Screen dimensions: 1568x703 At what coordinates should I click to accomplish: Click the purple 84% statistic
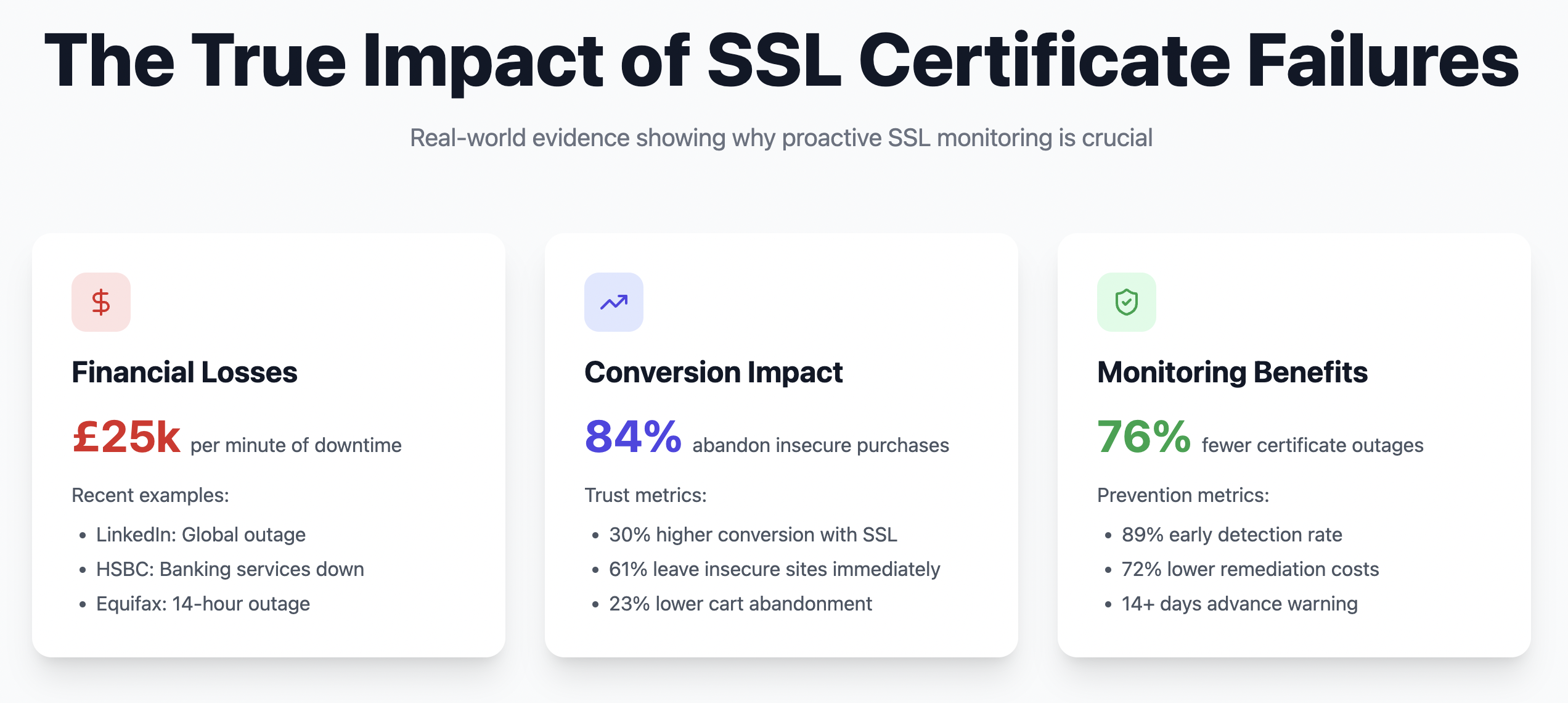(x=633, y=437)
